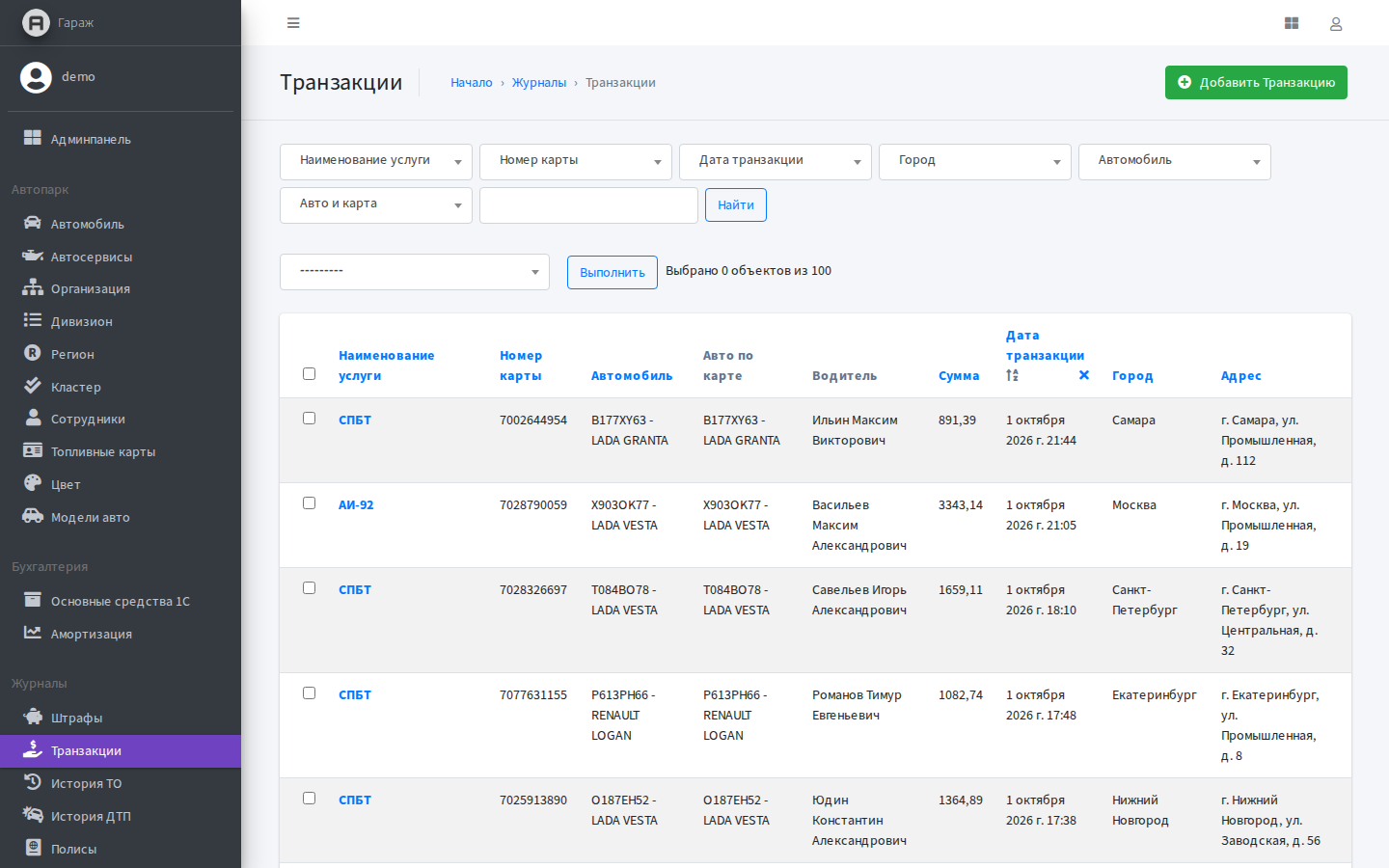
Task: Open the Автомобиль filter dropdown
Action: [x=1175, y=162]
